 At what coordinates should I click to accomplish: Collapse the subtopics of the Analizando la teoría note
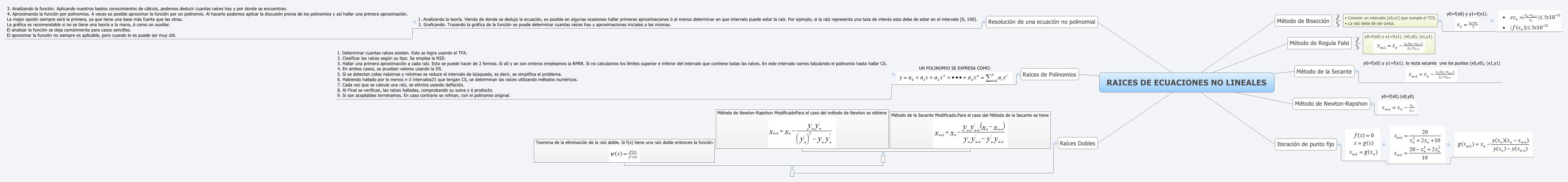(415, 22)
